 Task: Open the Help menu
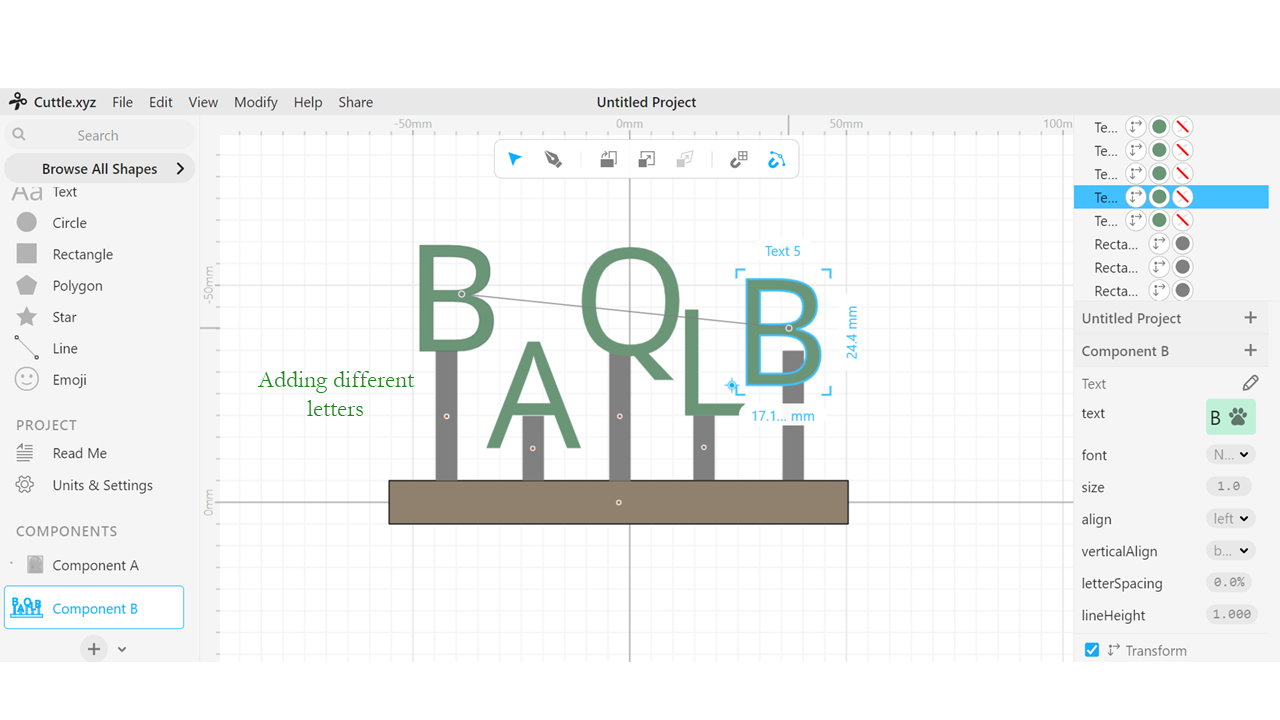(308, 102)
